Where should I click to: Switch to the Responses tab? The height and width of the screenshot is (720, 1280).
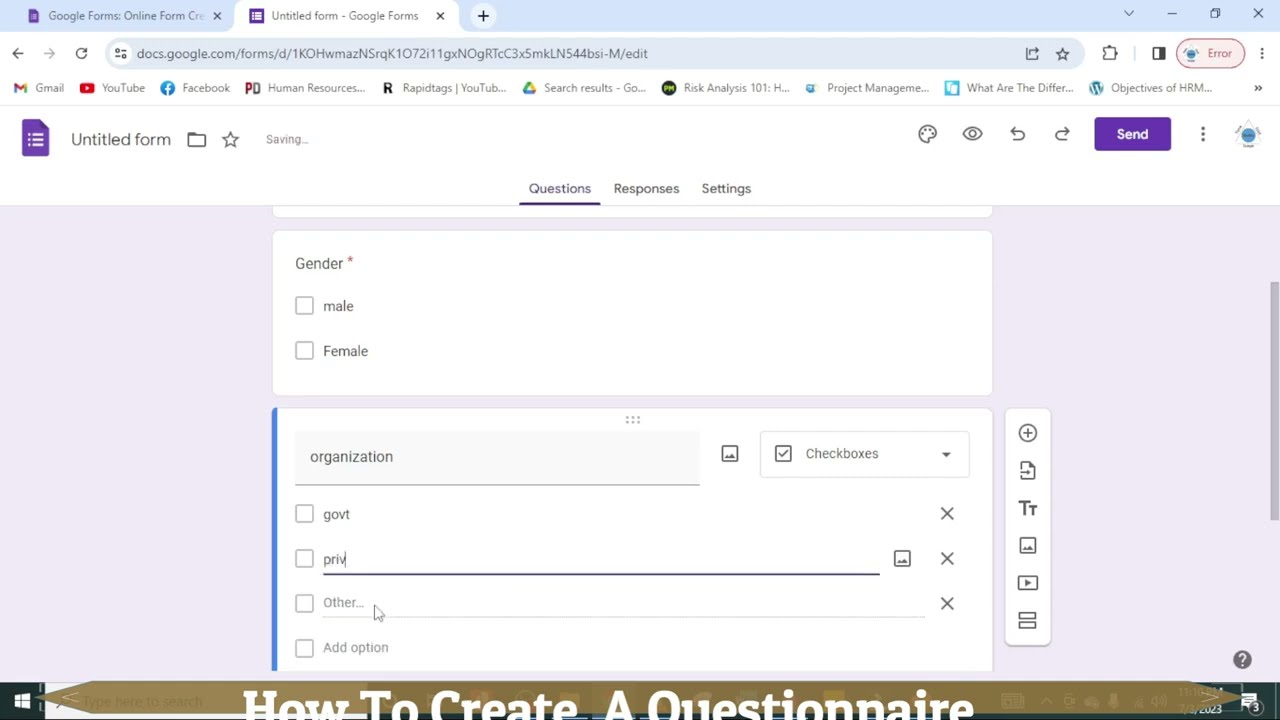(x=646, y=188)
